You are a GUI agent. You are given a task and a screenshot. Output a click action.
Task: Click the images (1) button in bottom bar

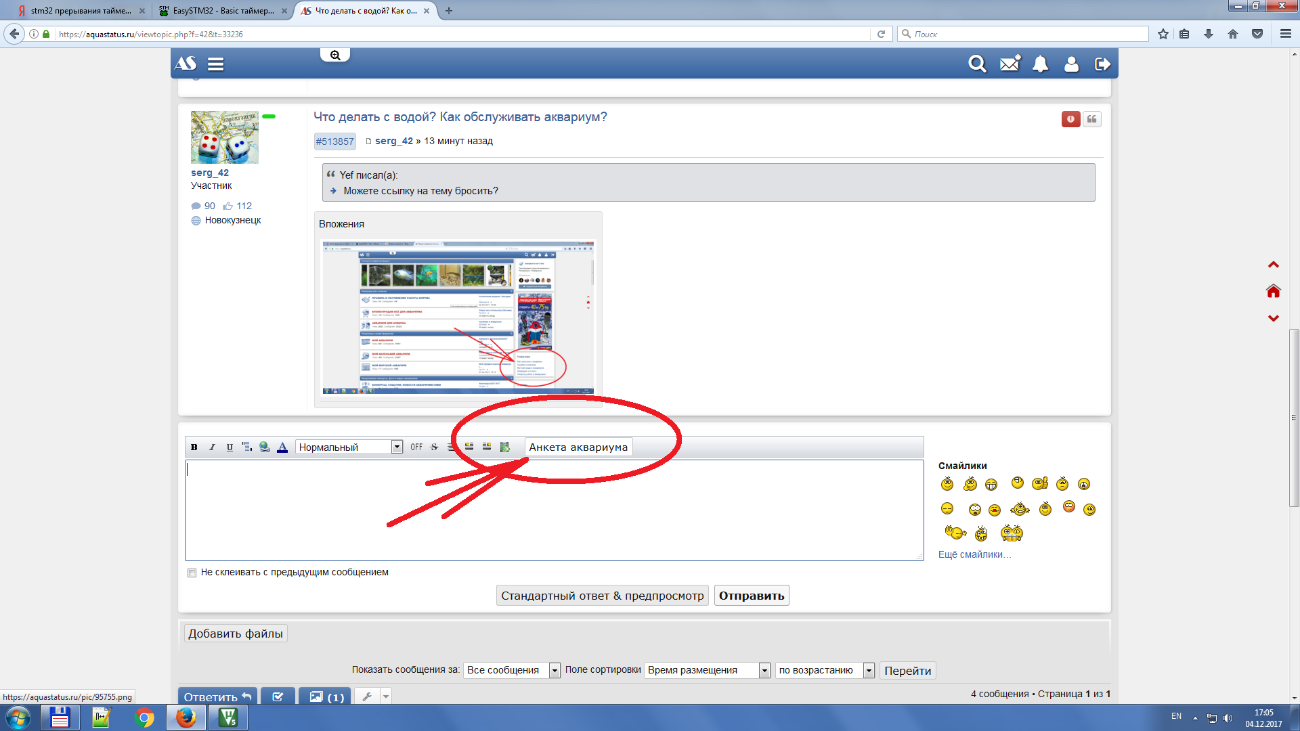(x=326, y=697)
